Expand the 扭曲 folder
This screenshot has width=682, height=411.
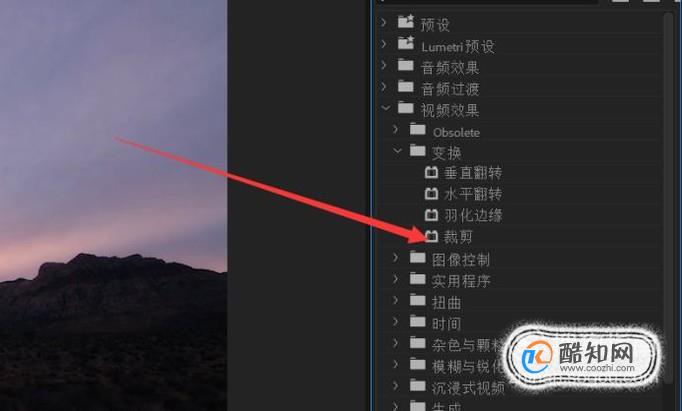[395, 300]
